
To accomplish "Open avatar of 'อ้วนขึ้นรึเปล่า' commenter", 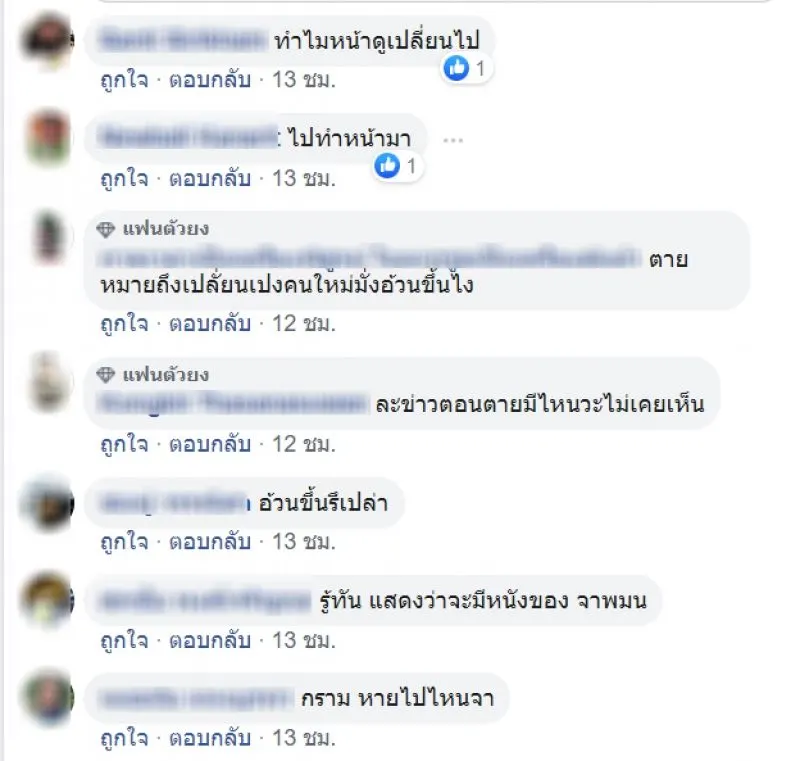I will pyautogui.click(x=47, y=504).
